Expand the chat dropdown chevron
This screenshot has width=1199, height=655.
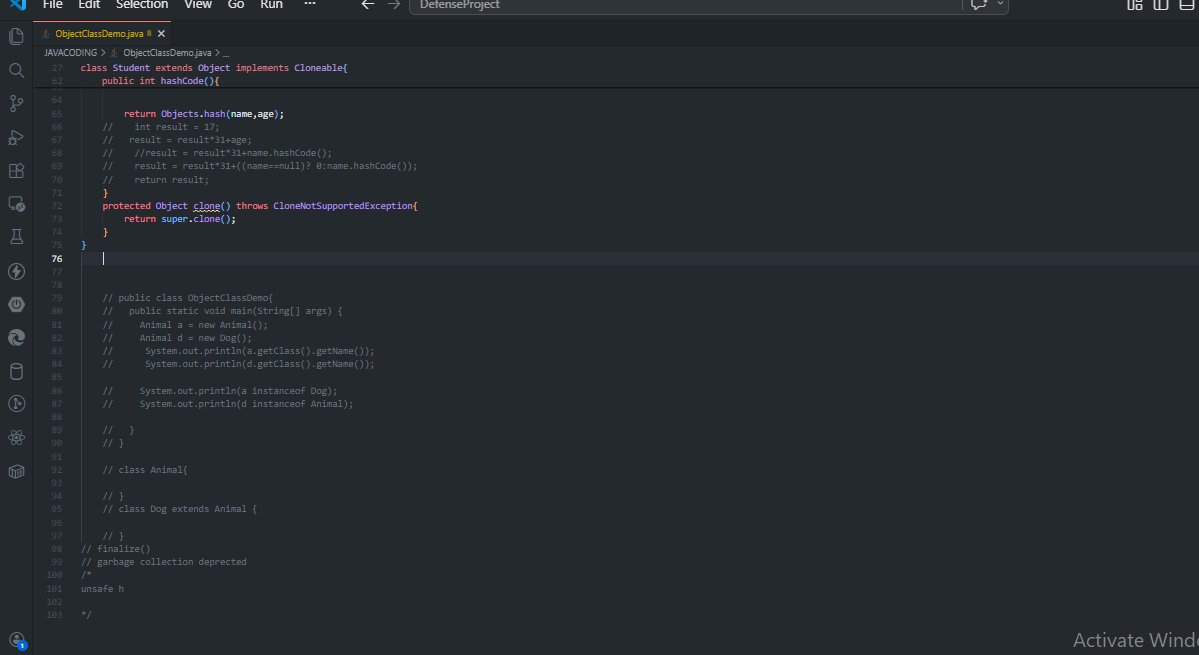coord(999,5)
